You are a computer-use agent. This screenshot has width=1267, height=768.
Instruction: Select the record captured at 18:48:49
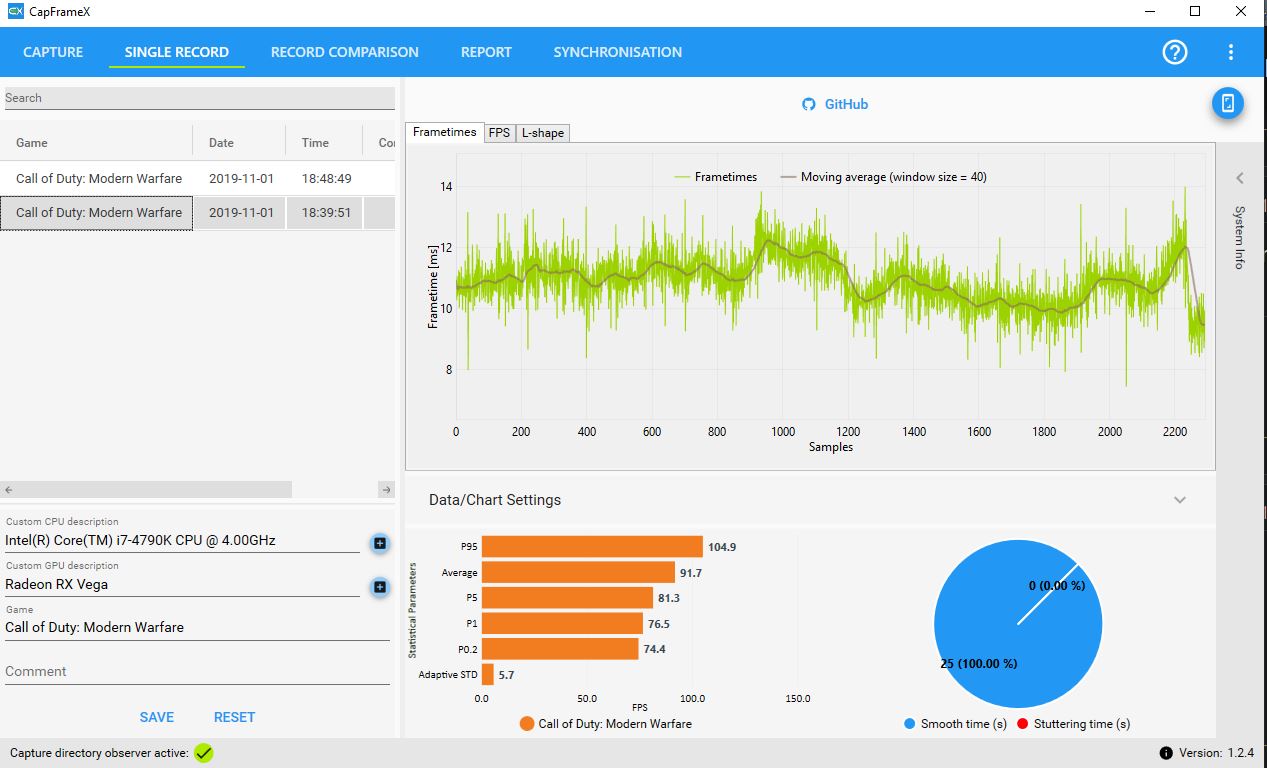198,178
